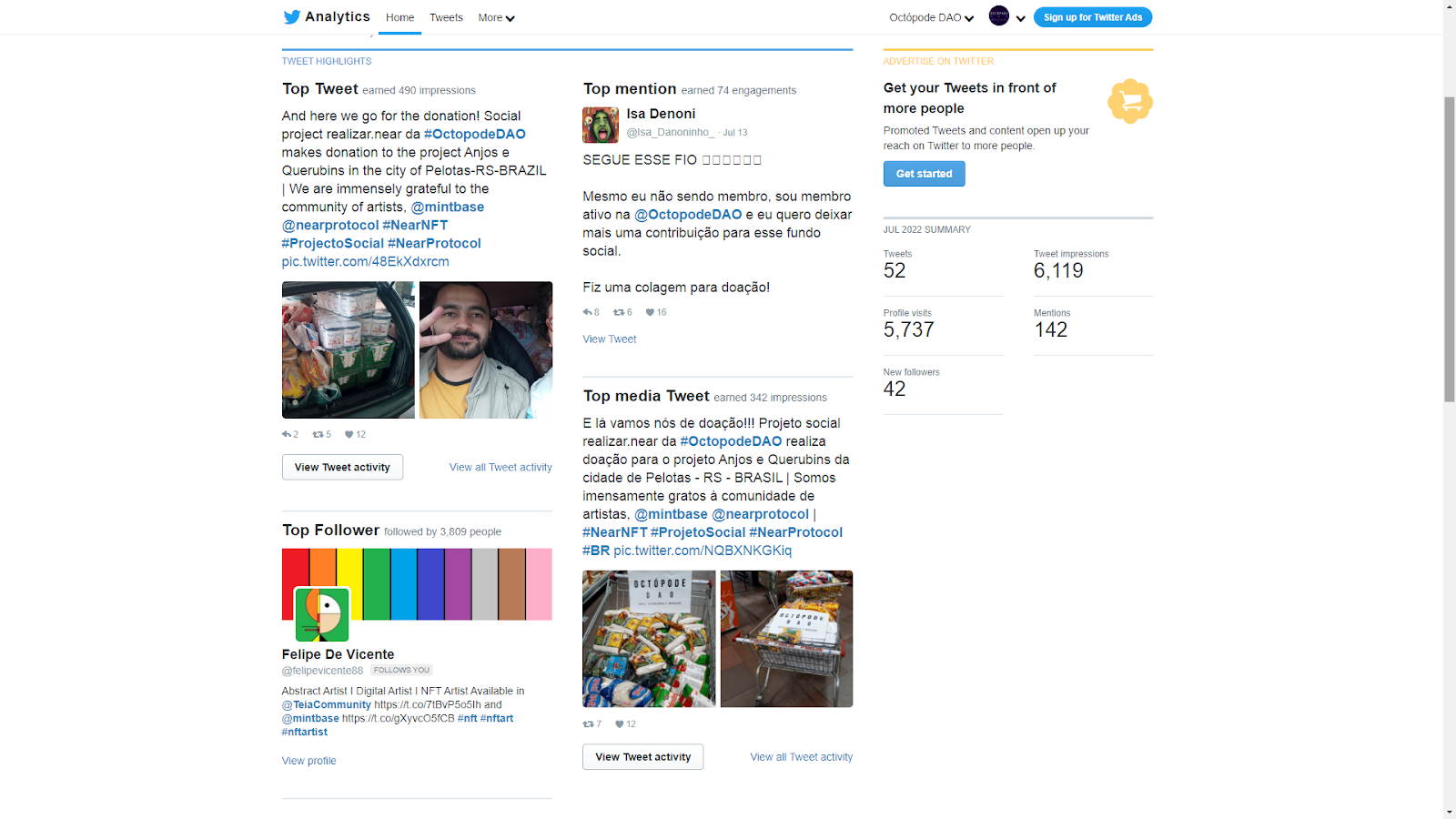Screen dimensions: 1456x819
Task: Click retweet icon on Top Tweet
Action: tap(318, 435)
